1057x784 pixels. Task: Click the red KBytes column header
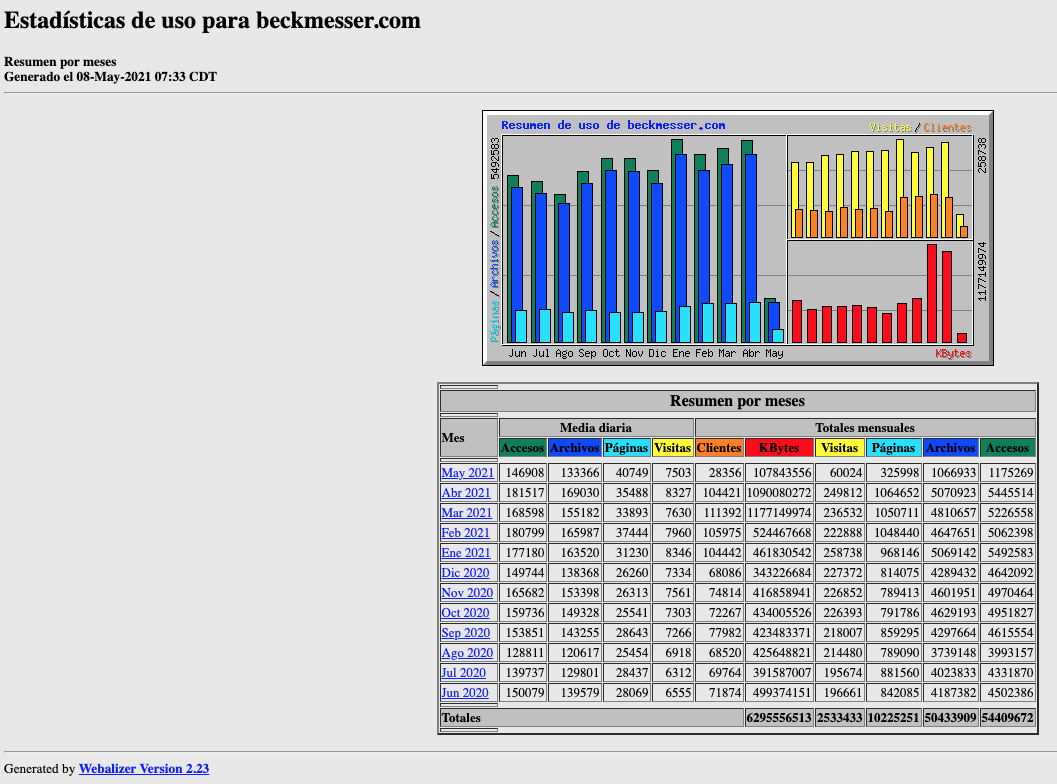coord(778,448)
